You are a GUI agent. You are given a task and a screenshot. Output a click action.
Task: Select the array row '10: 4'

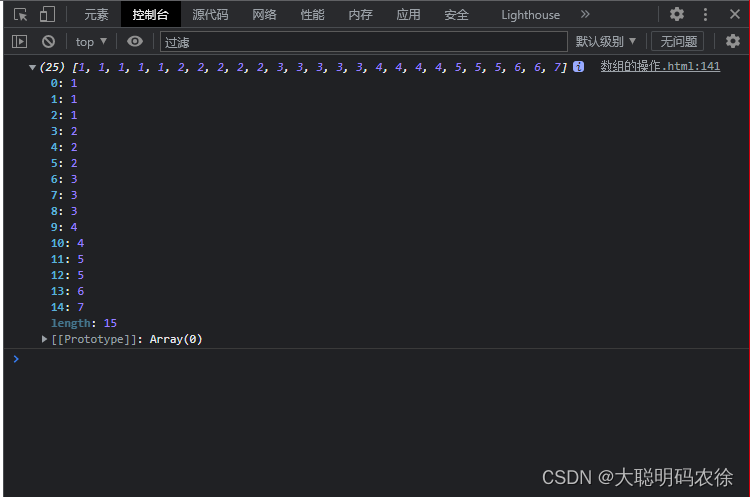point(67,243)
